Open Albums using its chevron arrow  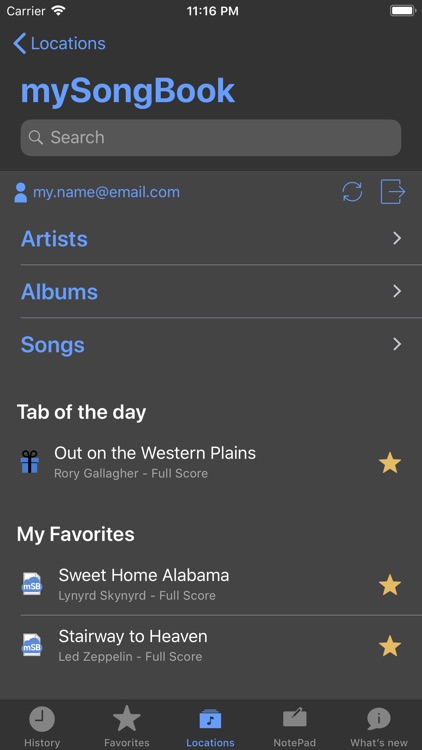click(x=397, y=291)
